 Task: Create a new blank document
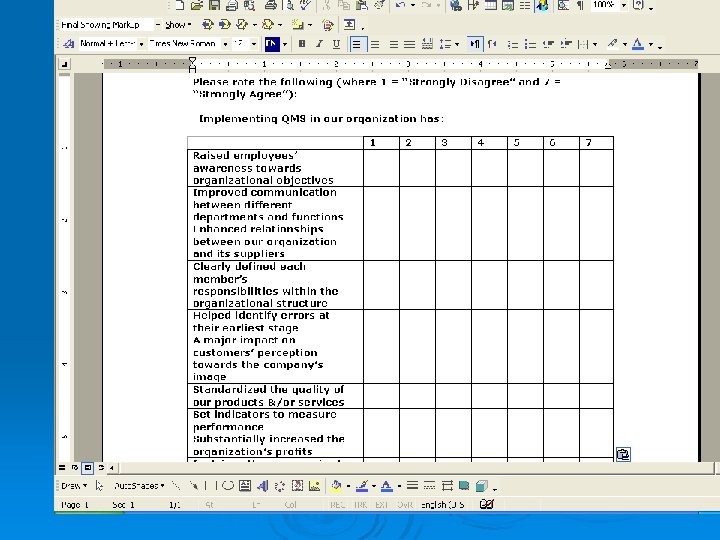point(180,6)
